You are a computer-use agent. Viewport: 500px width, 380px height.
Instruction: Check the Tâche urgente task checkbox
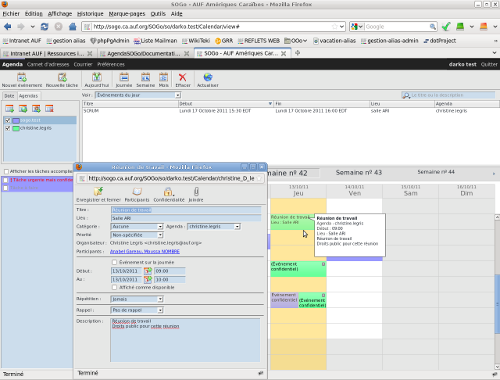(x=5, y=180)
